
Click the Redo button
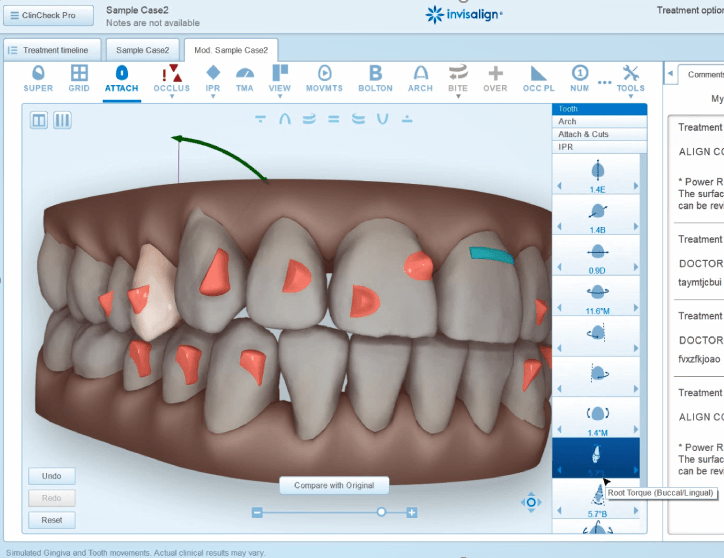[52, 498]
